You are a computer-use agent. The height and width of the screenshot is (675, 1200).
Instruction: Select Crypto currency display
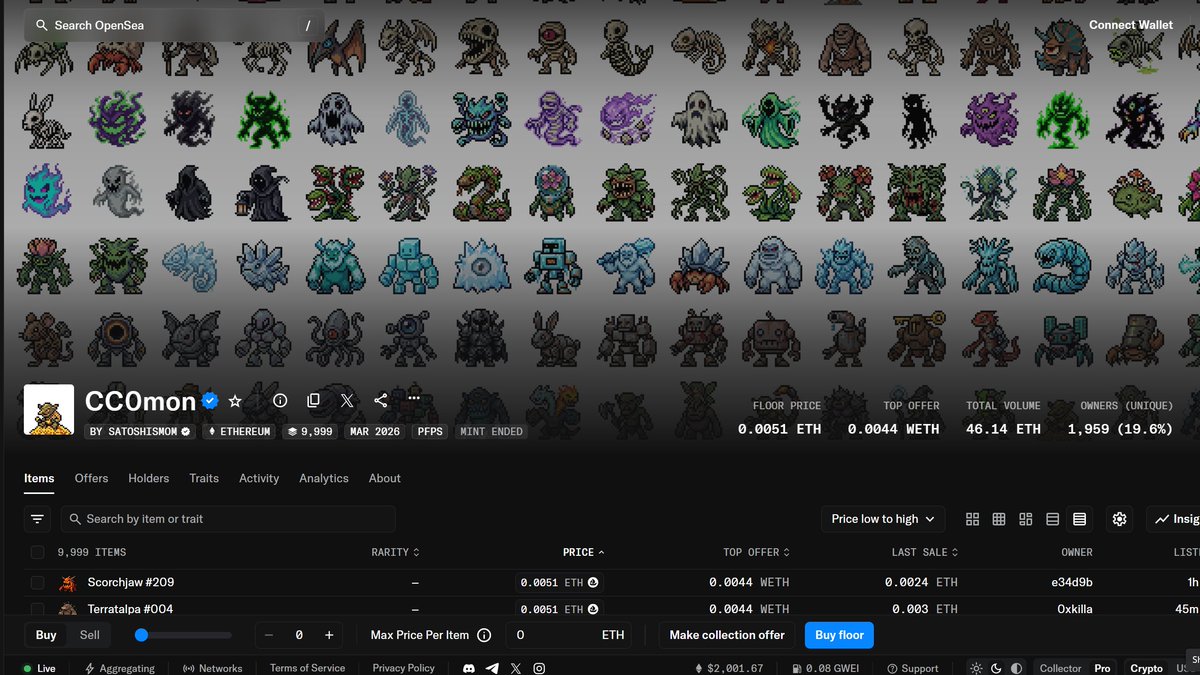(1146, 668)
